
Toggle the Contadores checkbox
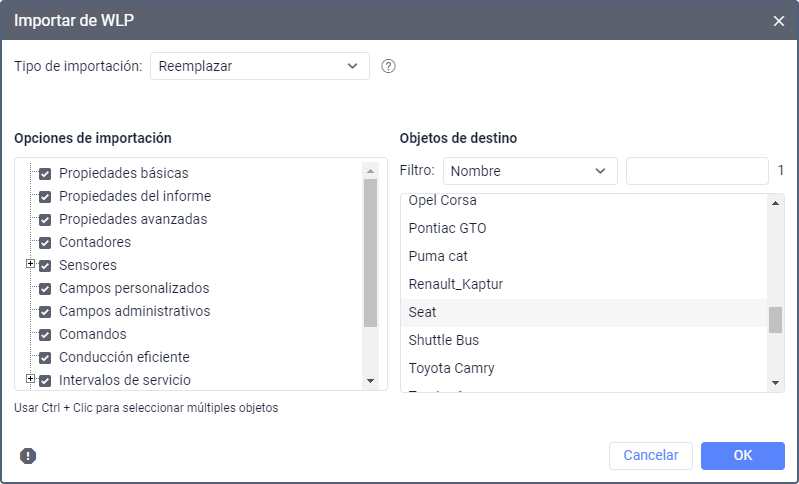[x=45, y=242]
